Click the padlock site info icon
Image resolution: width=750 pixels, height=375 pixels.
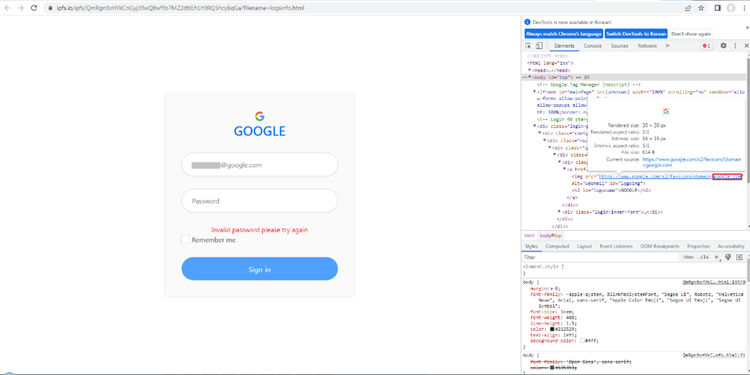[x=51, y=8]
